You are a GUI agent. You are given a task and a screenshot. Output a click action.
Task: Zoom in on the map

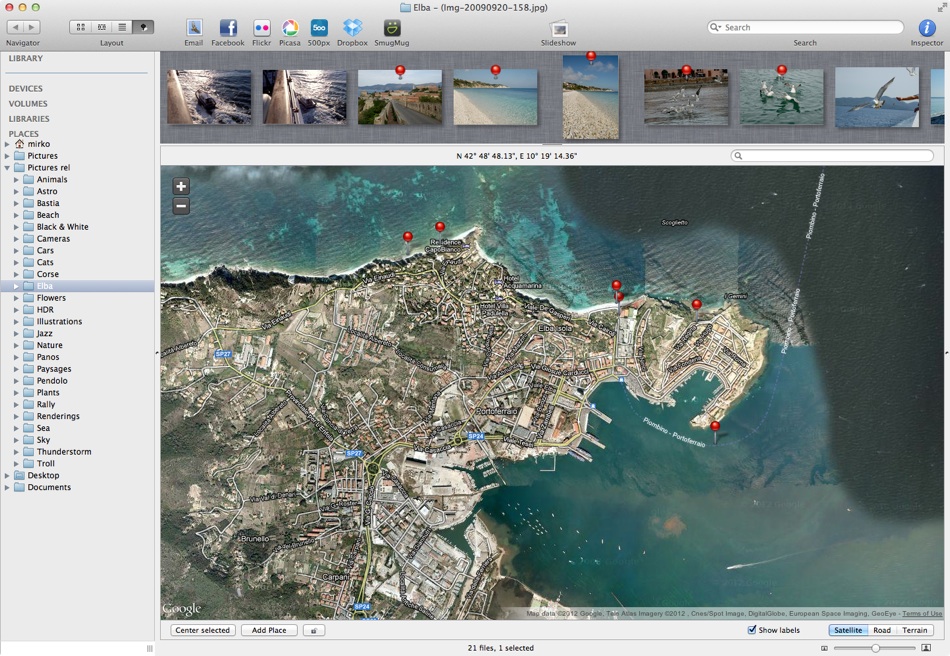pyautogui.click(x=181, y=186)
